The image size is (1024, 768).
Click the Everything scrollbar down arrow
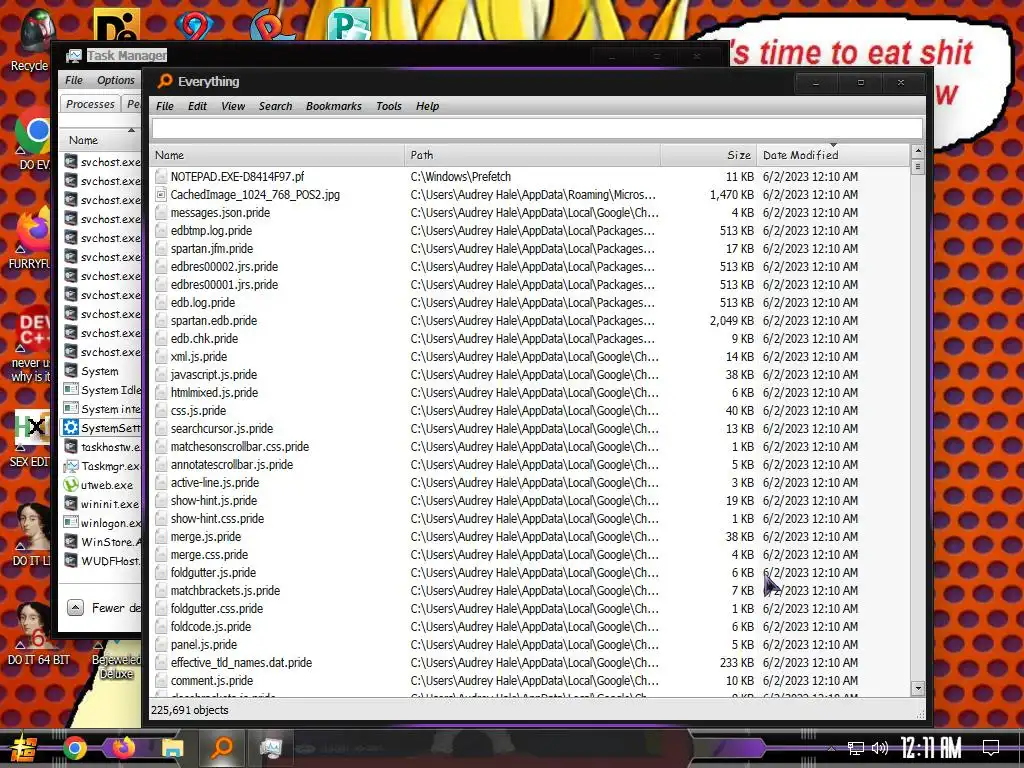pos(918,688)
